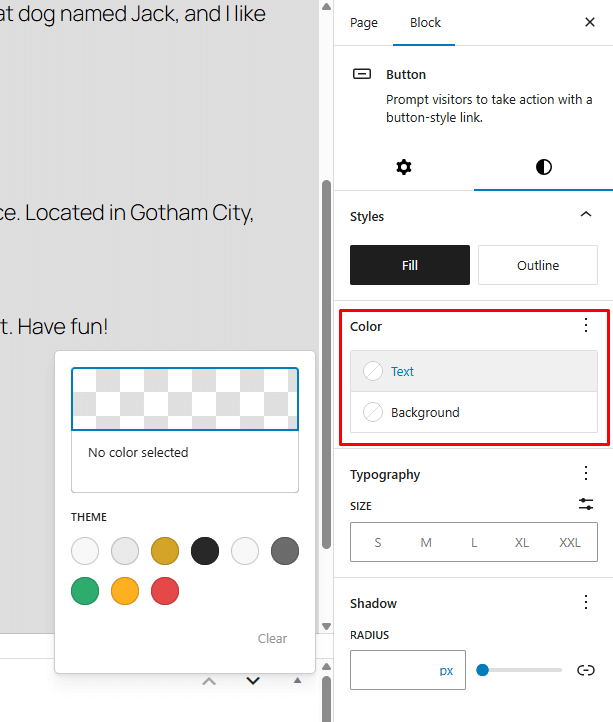Viewport: 613px width, 722px height.
Task: Click the Button block icon
Action: (362, 74)
